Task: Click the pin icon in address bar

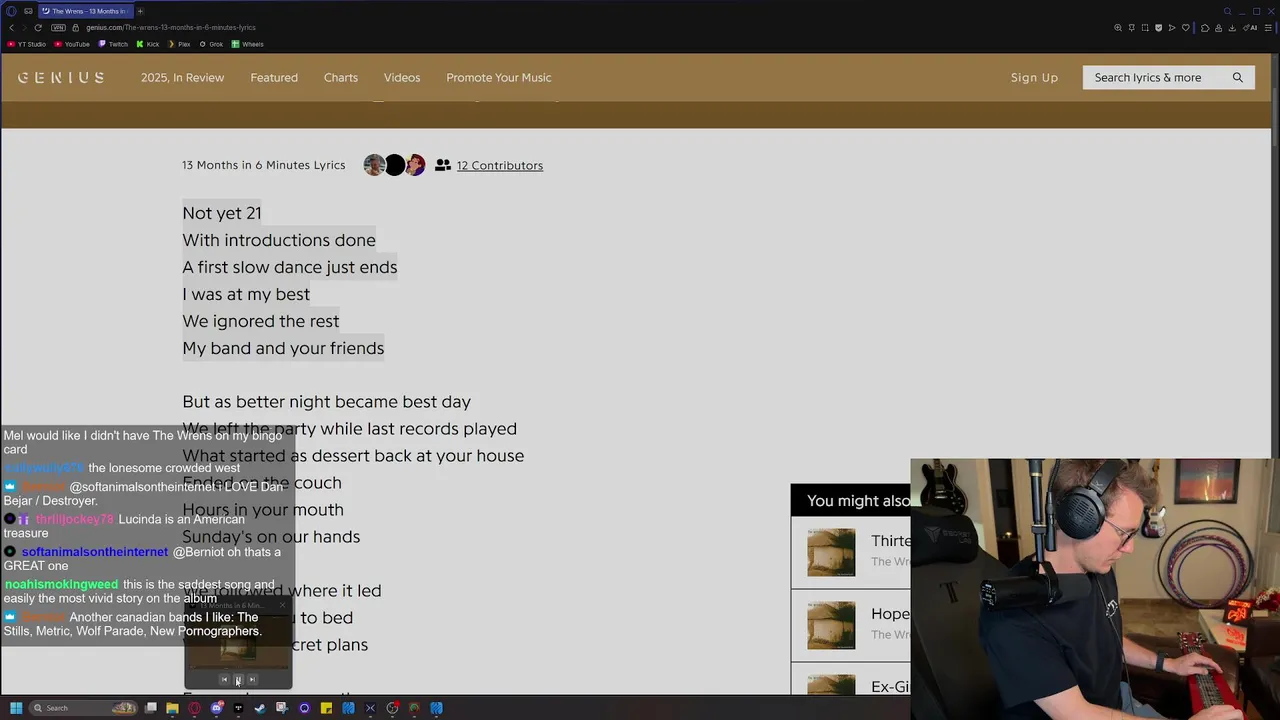Action: pos(1132,28)
